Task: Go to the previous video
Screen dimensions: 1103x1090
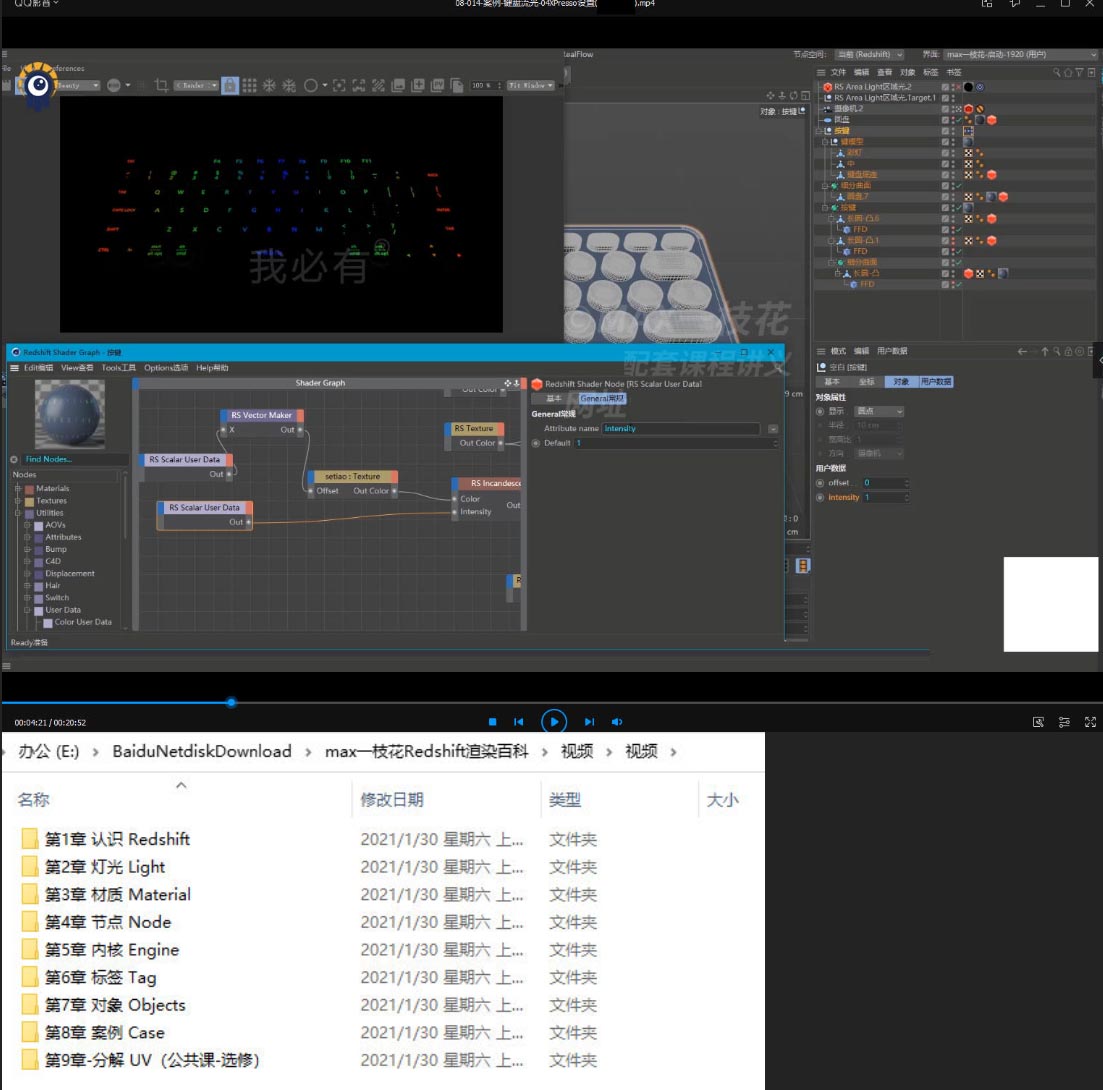Action: coord(518,722)
